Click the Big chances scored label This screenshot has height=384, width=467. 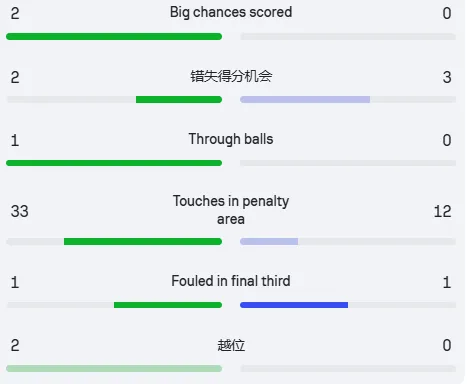(x=231, y=13)
